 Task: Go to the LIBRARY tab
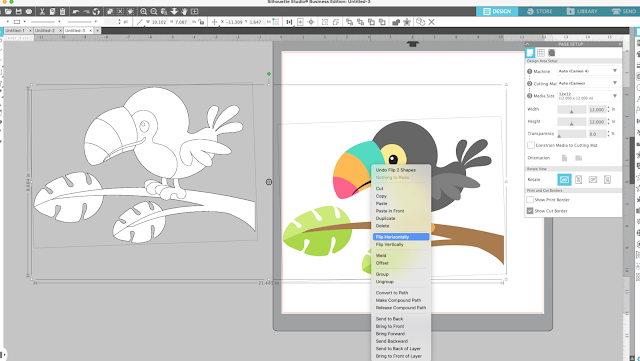(582, 11)
